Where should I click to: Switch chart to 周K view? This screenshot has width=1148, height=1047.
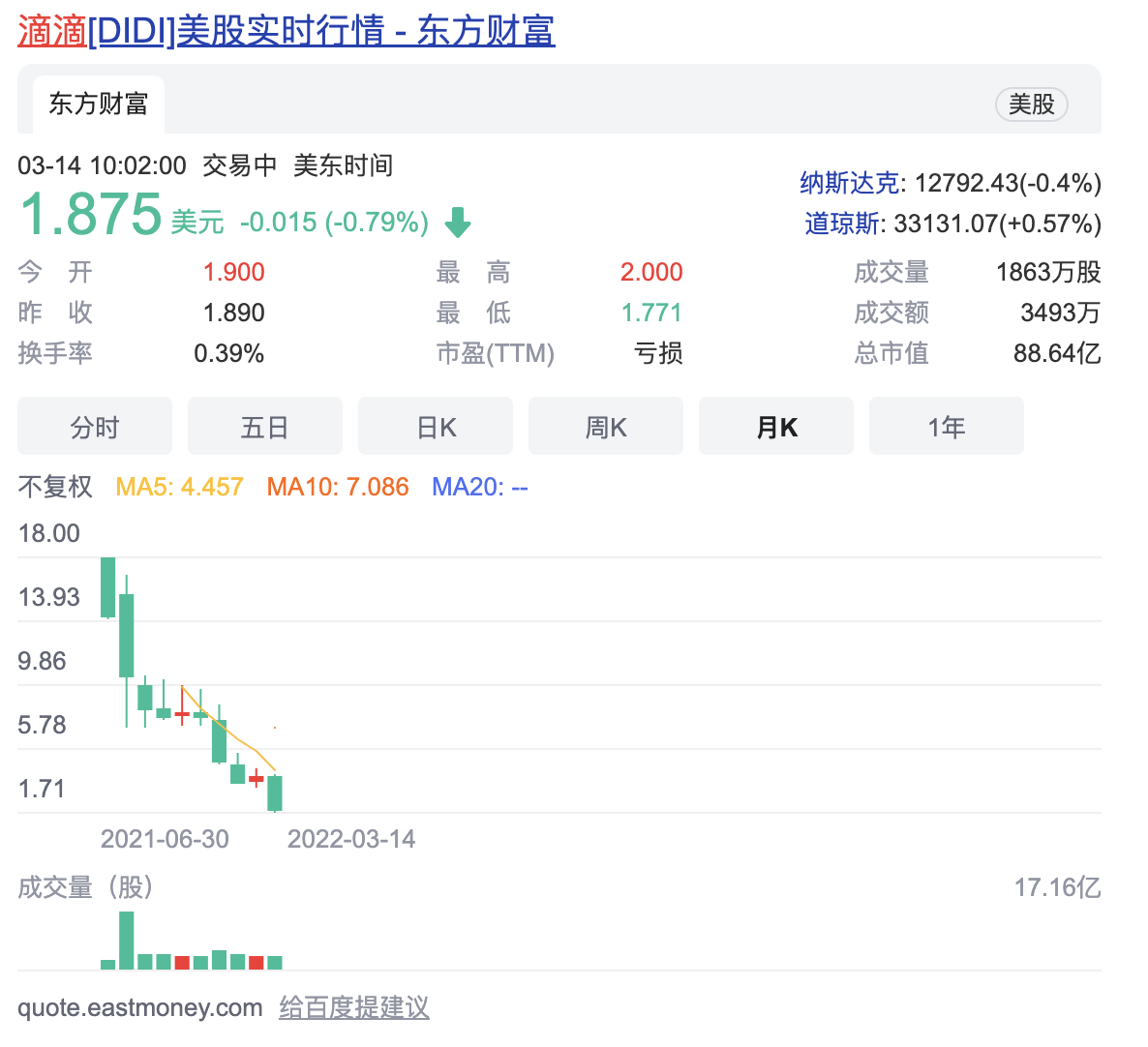[606, 427]
